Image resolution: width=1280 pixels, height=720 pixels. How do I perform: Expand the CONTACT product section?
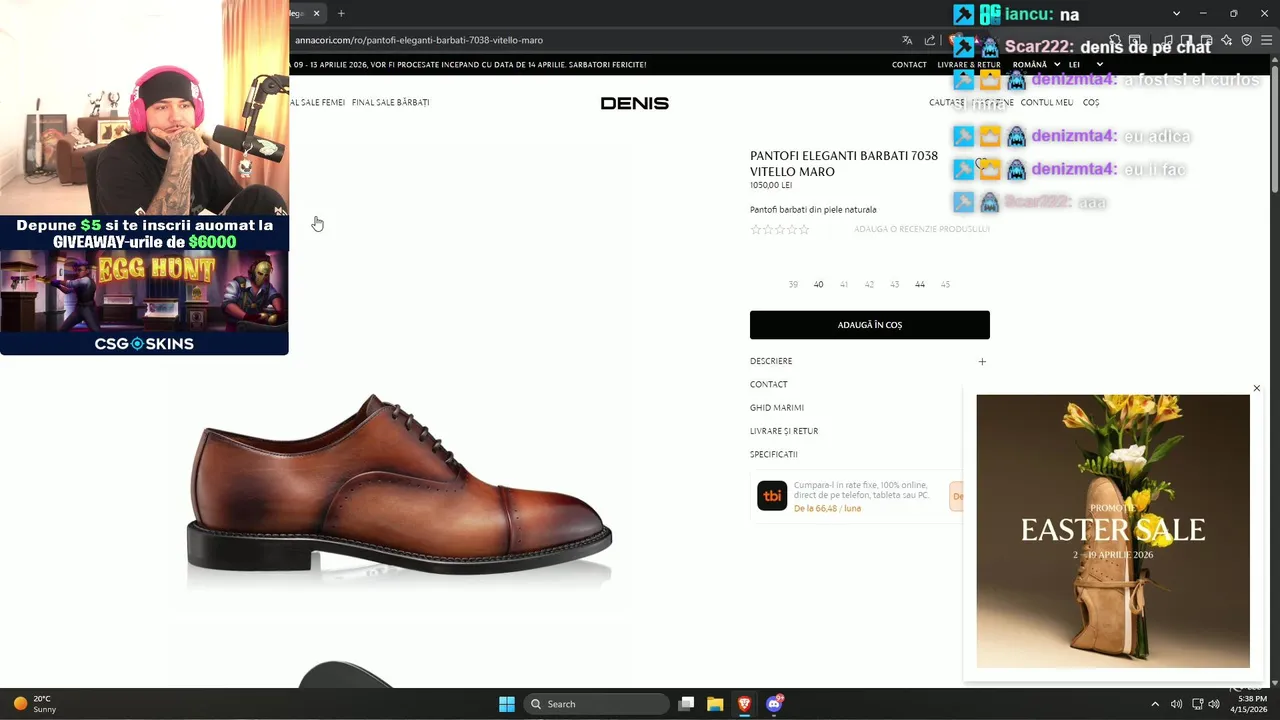click(769, 384)
